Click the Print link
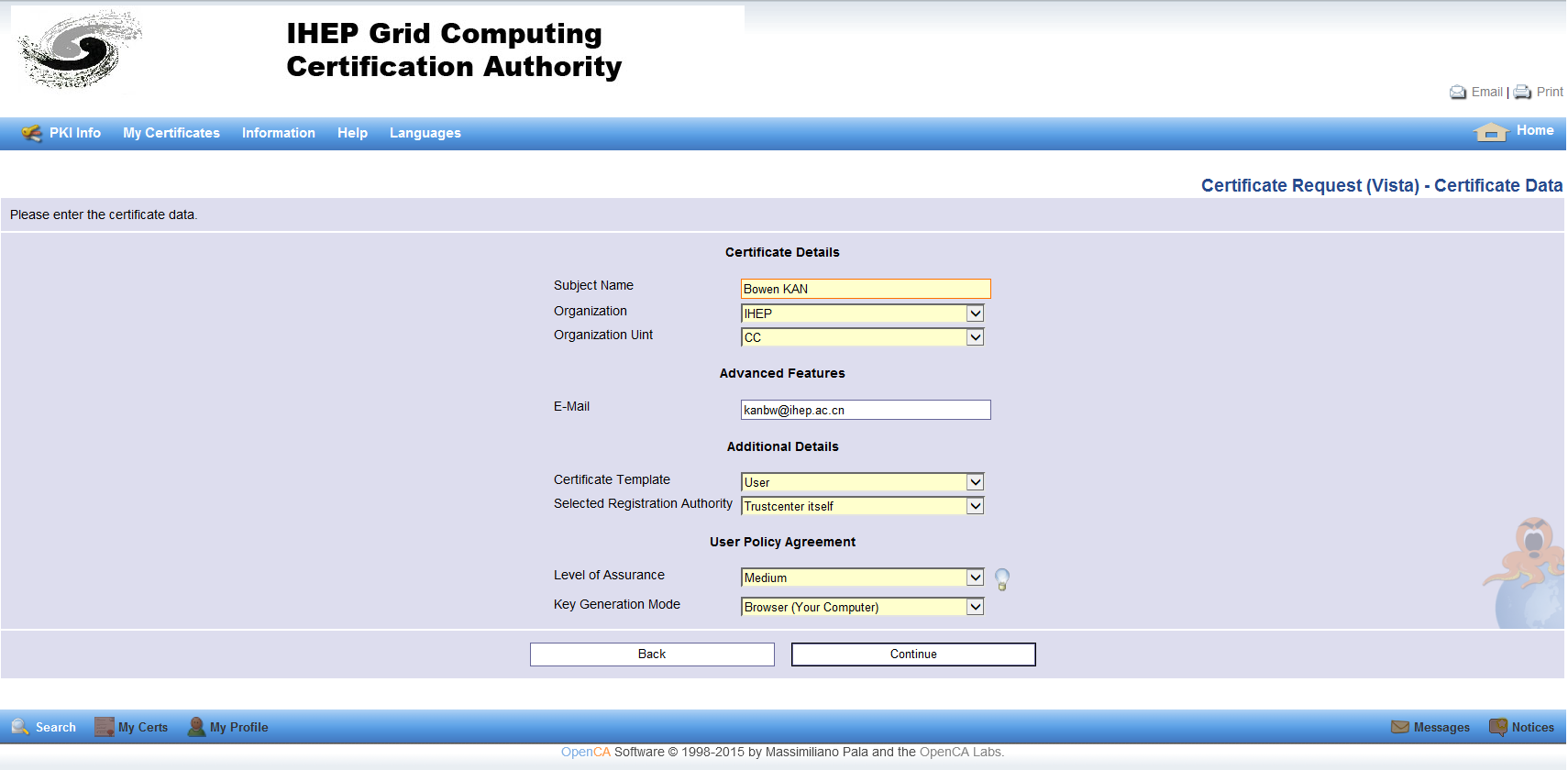 click(1550, 92)
